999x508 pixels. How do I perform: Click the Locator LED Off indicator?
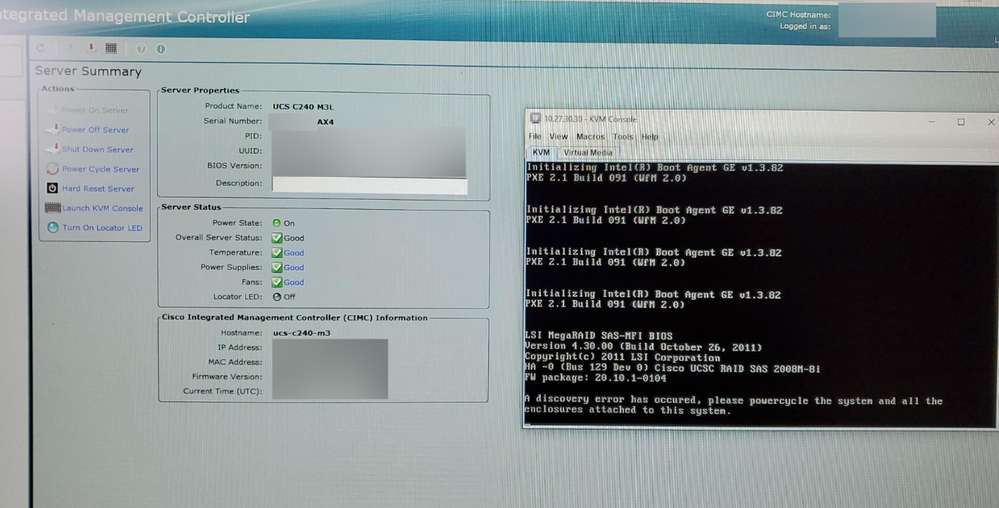pyautogui.click(x=277, y=296)
